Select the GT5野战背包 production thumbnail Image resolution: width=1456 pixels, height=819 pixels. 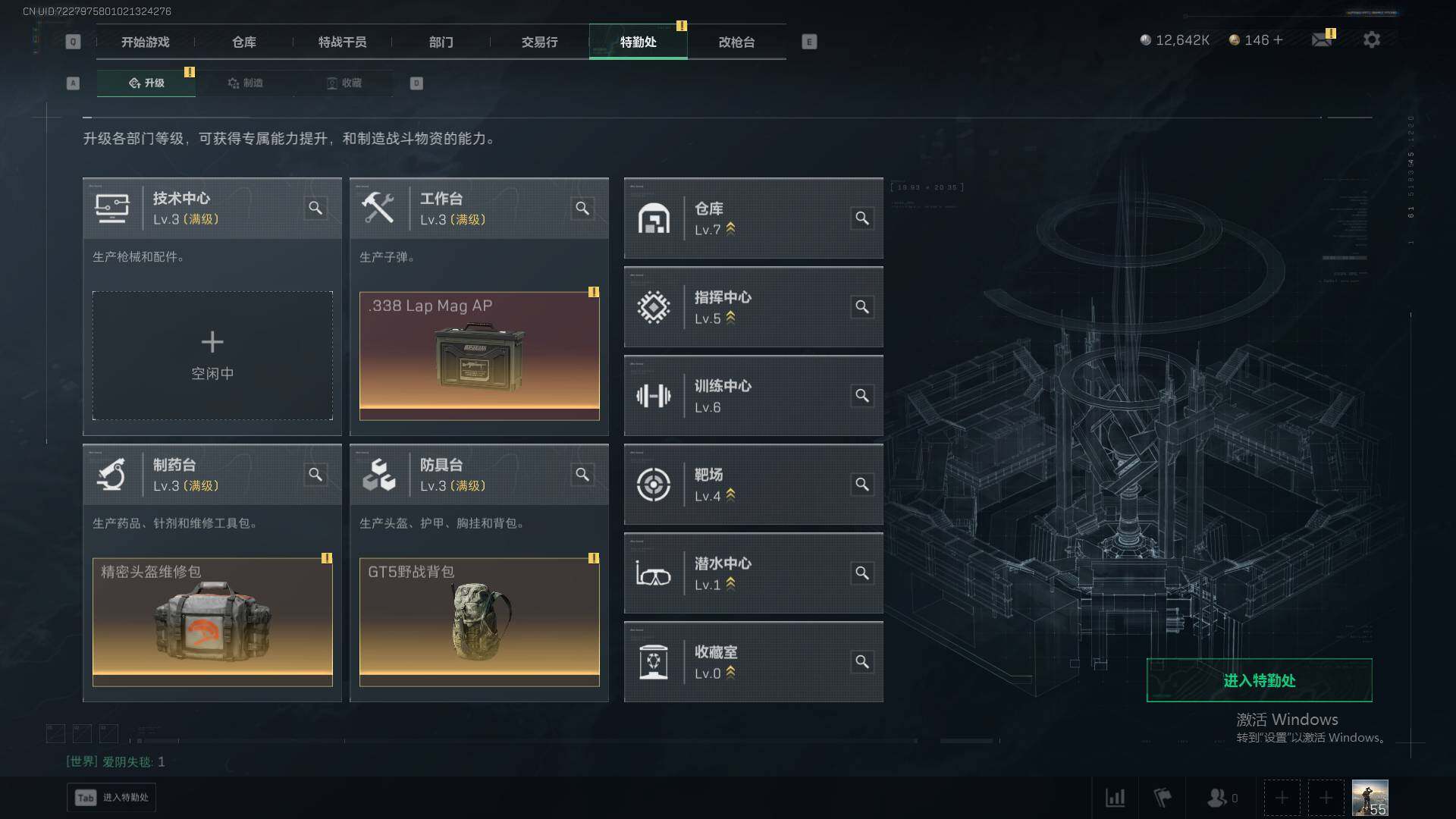(479, 622)
